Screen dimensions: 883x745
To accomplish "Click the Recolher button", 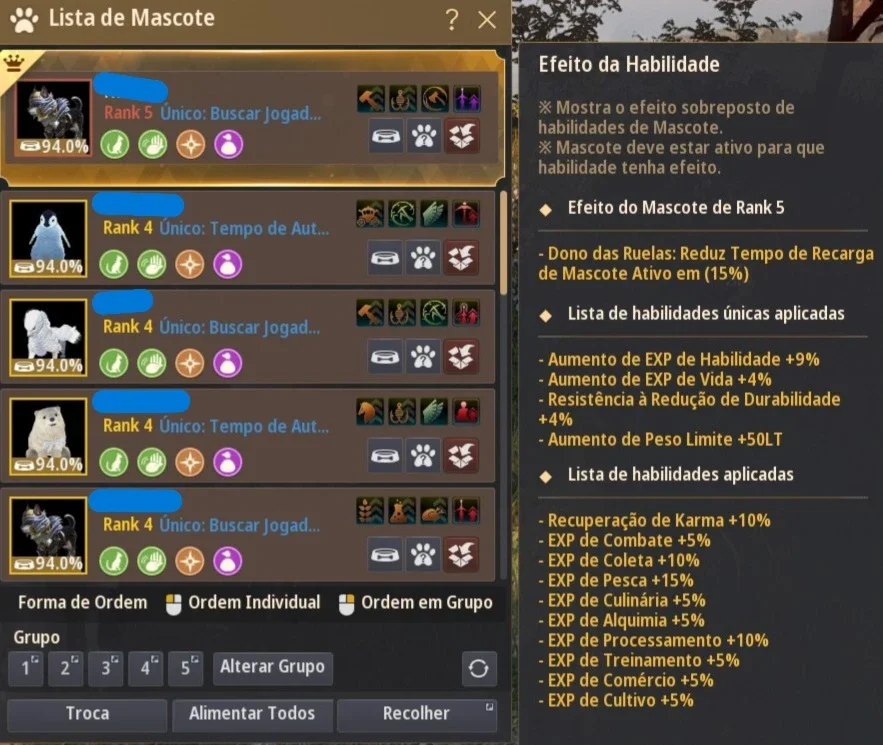I will click(417, 714).
